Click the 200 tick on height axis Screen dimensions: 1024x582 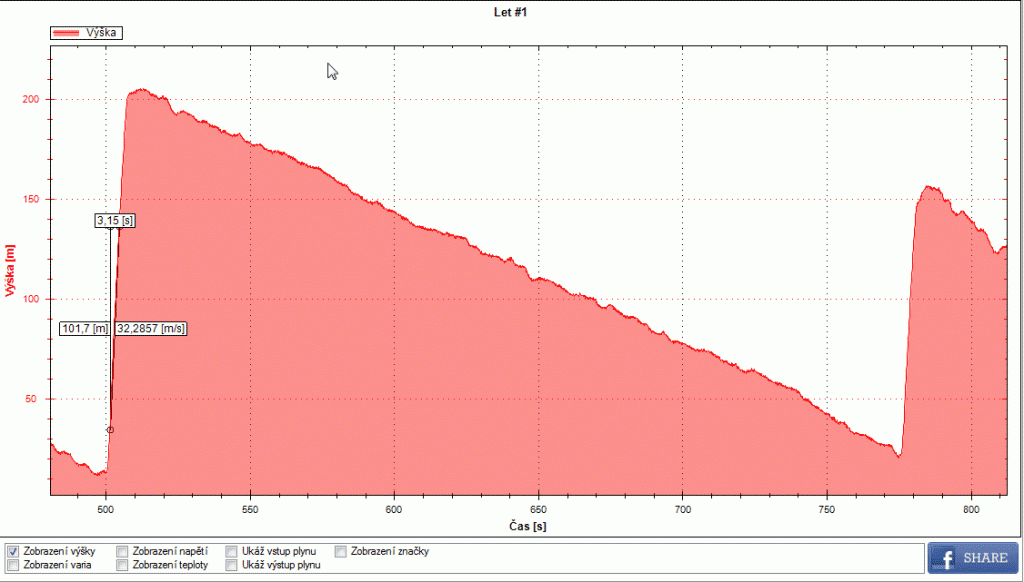32,100
